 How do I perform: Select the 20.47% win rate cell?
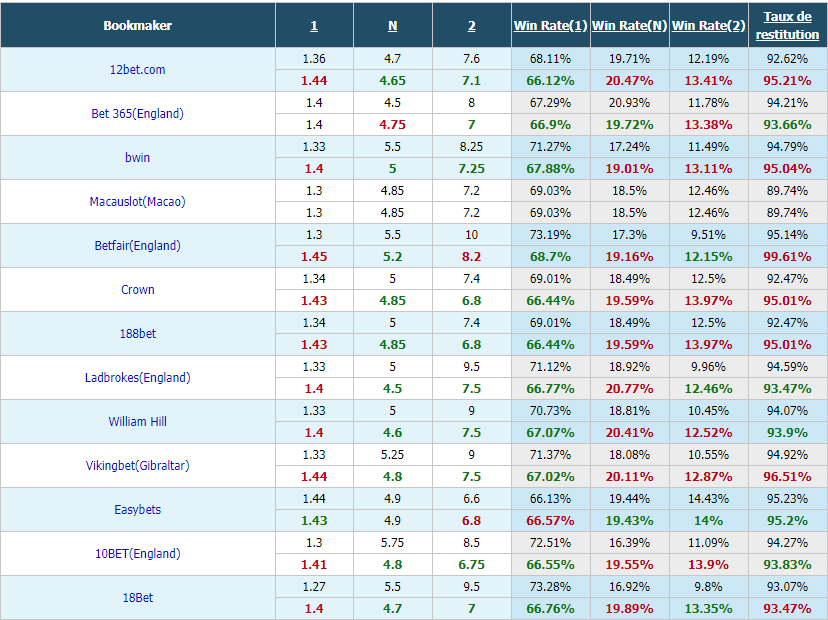pos(629,81)
